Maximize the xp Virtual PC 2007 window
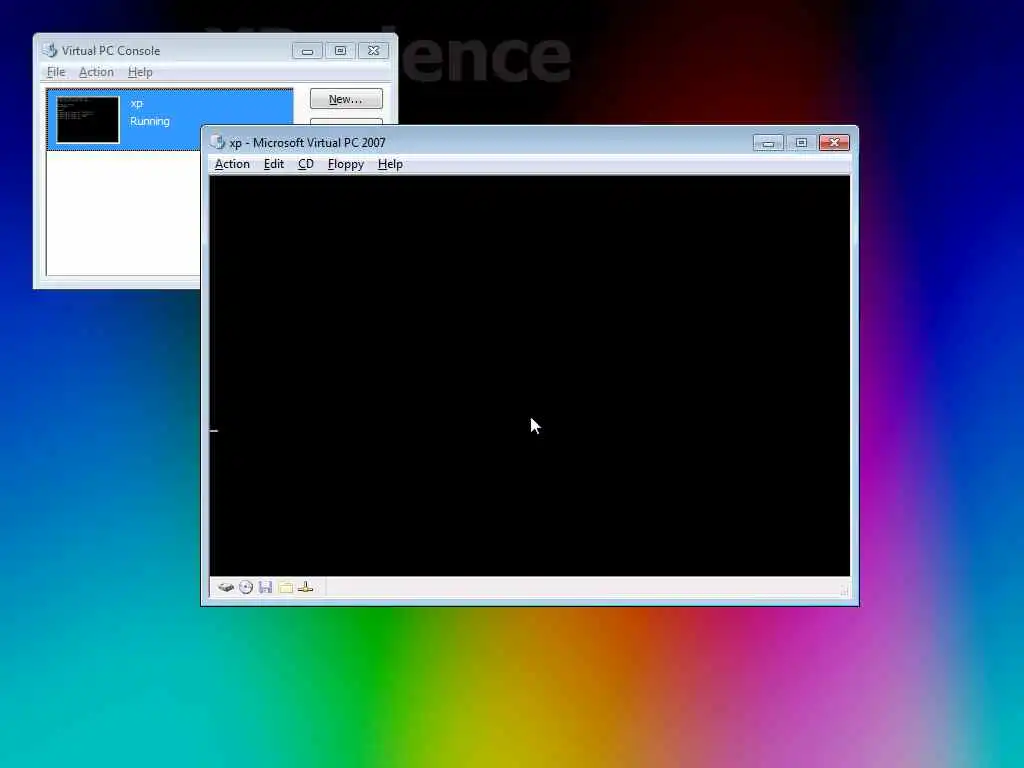Screen dimensions: 1024x768 coord(801,142)
